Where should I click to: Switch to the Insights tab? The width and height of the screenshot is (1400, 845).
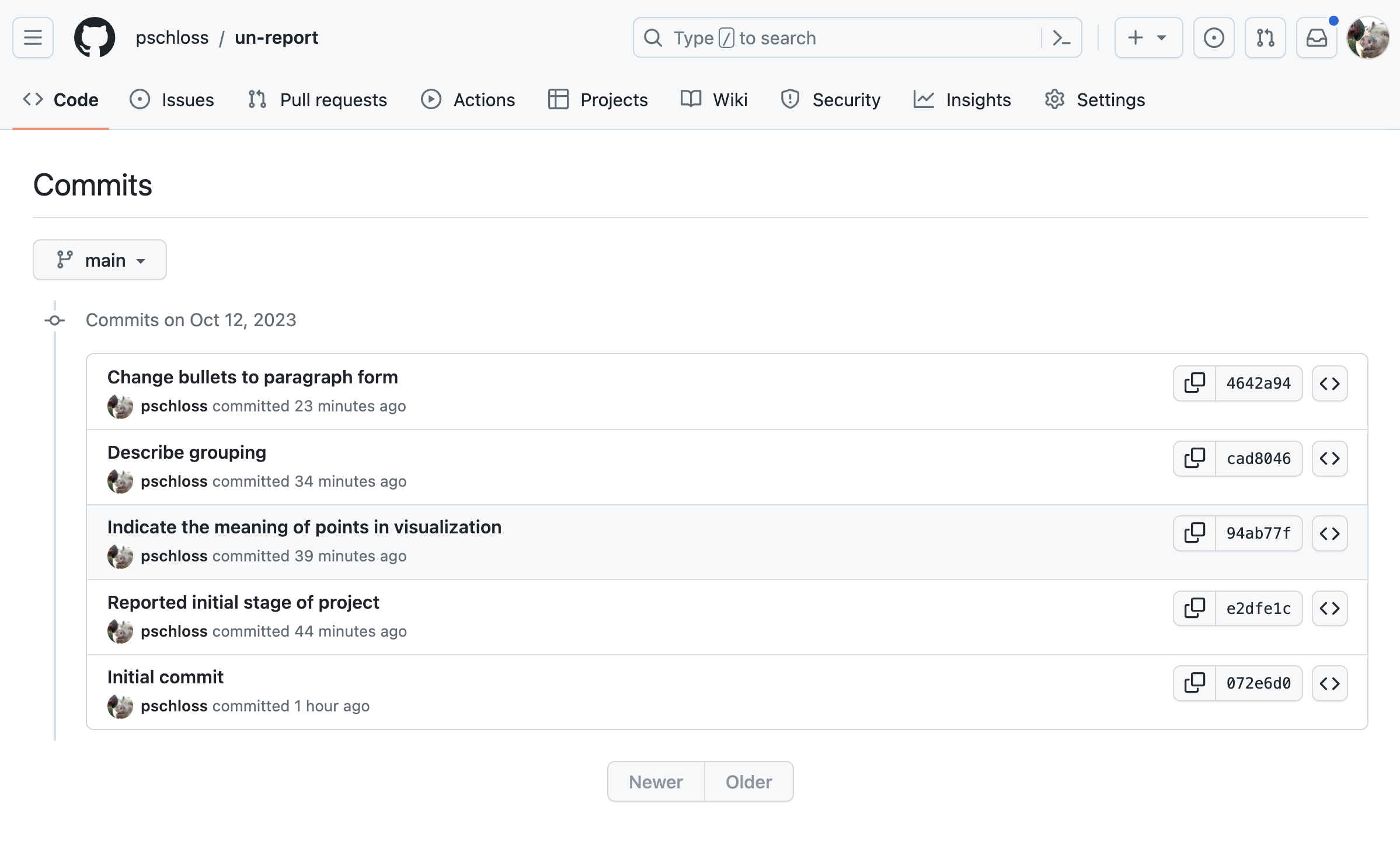pyautogui.click(x=962, y=100)
